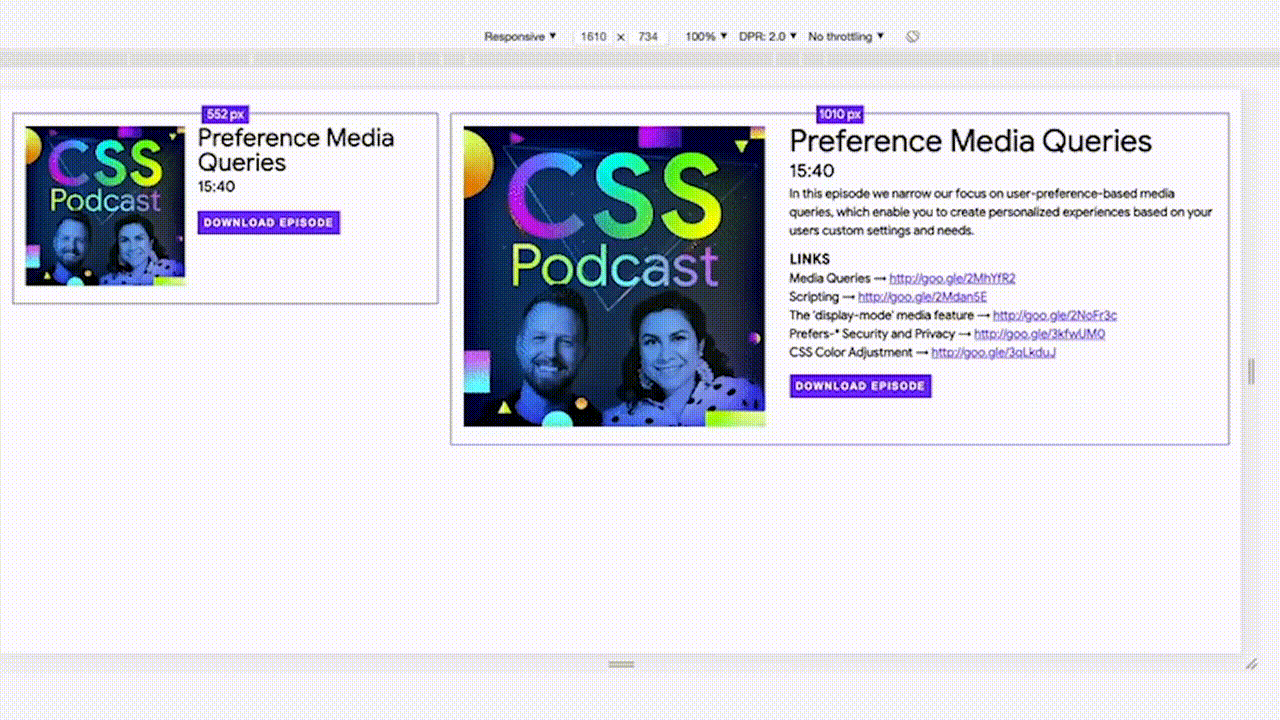
Task: Click the large card's Preference Media Queries title
Action: [970, 141]
